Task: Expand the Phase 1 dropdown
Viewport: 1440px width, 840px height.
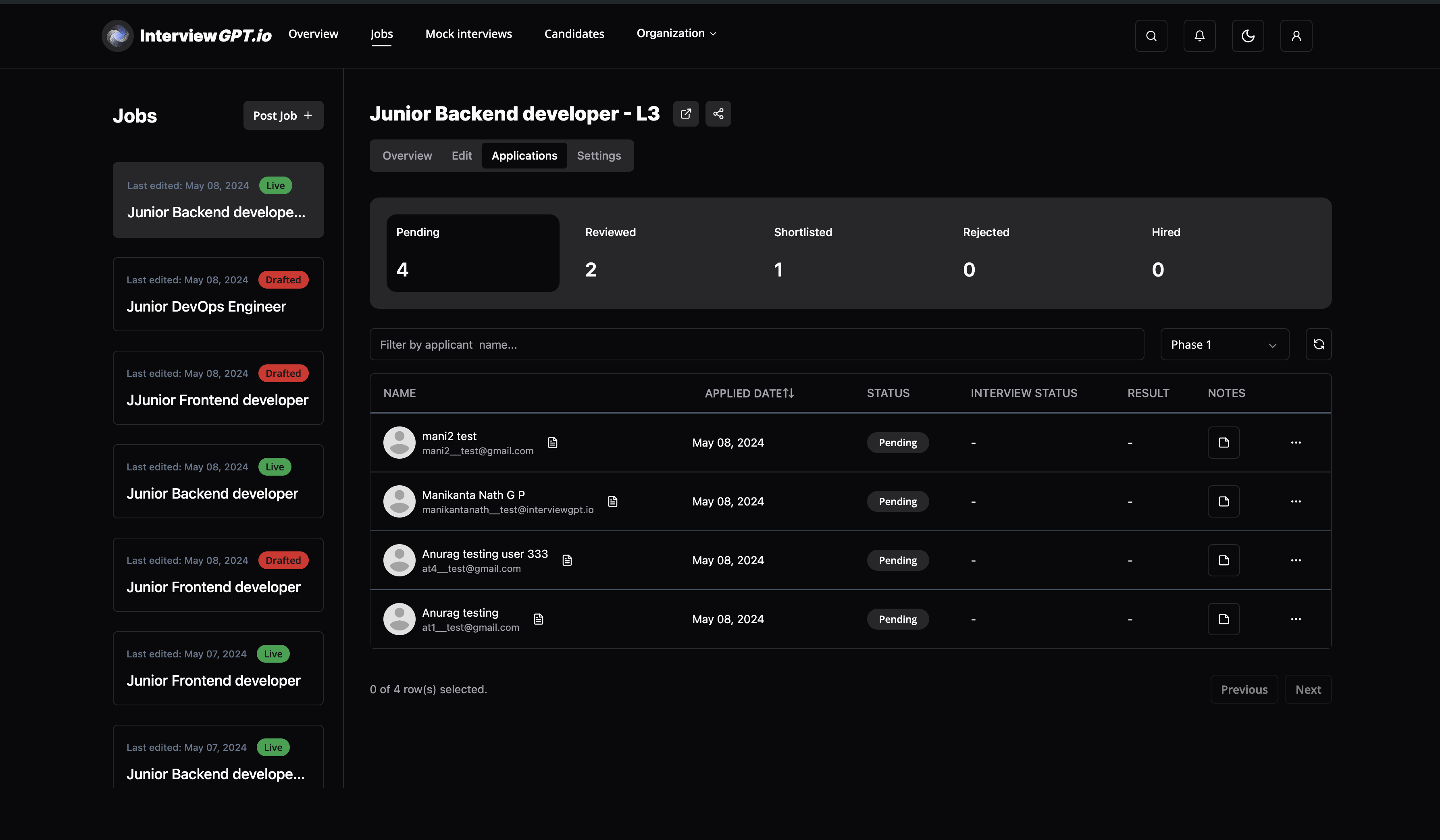Action: 1224,345
